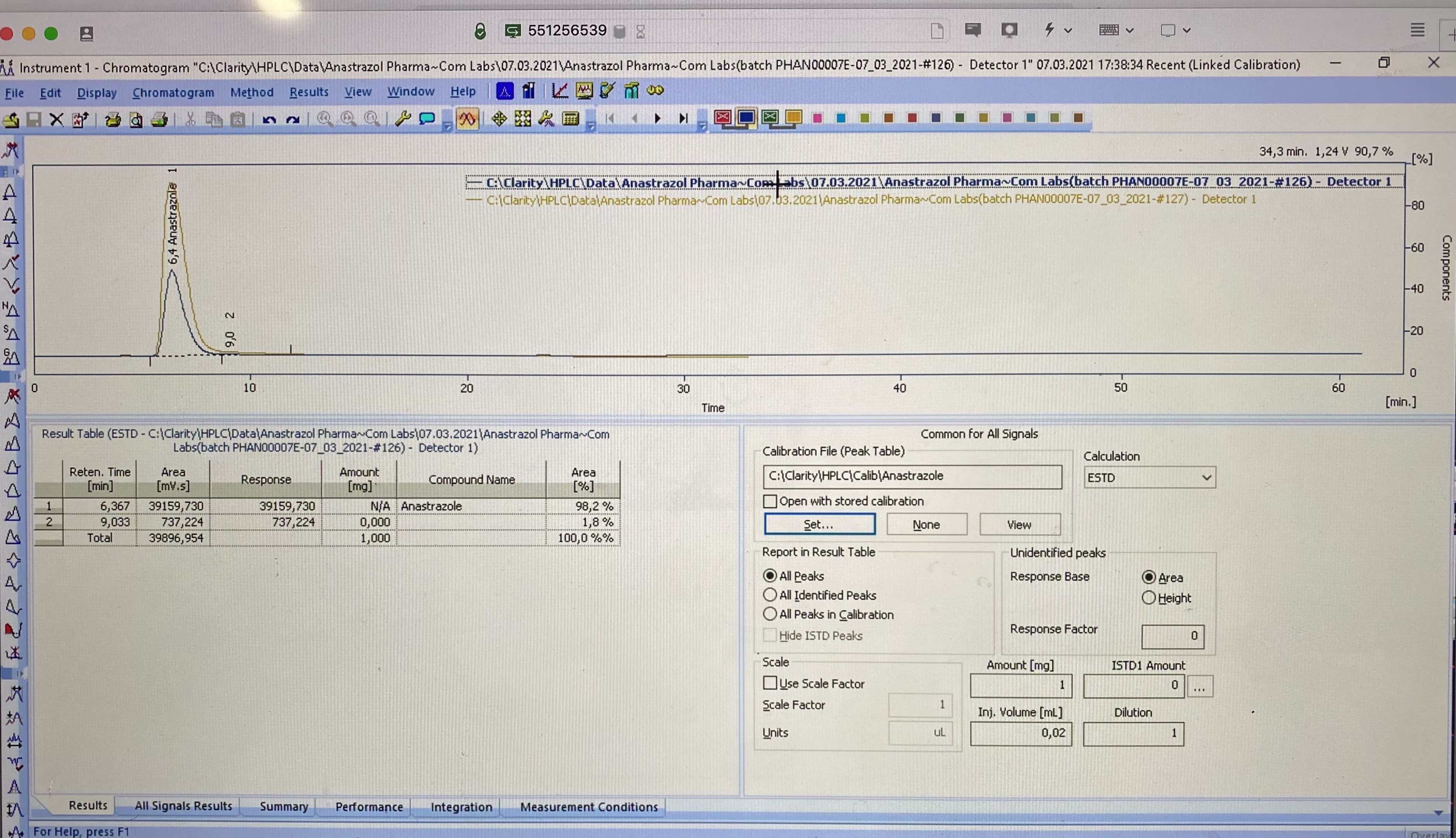Go to last chromatogram arrow
1456x838 pixels.
(x=683, y=119)
